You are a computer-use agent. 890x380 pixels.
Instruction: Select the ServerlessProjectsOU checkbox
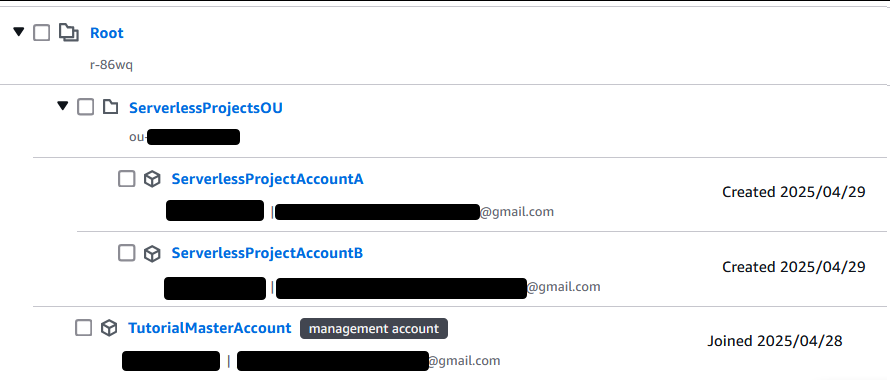86,107
